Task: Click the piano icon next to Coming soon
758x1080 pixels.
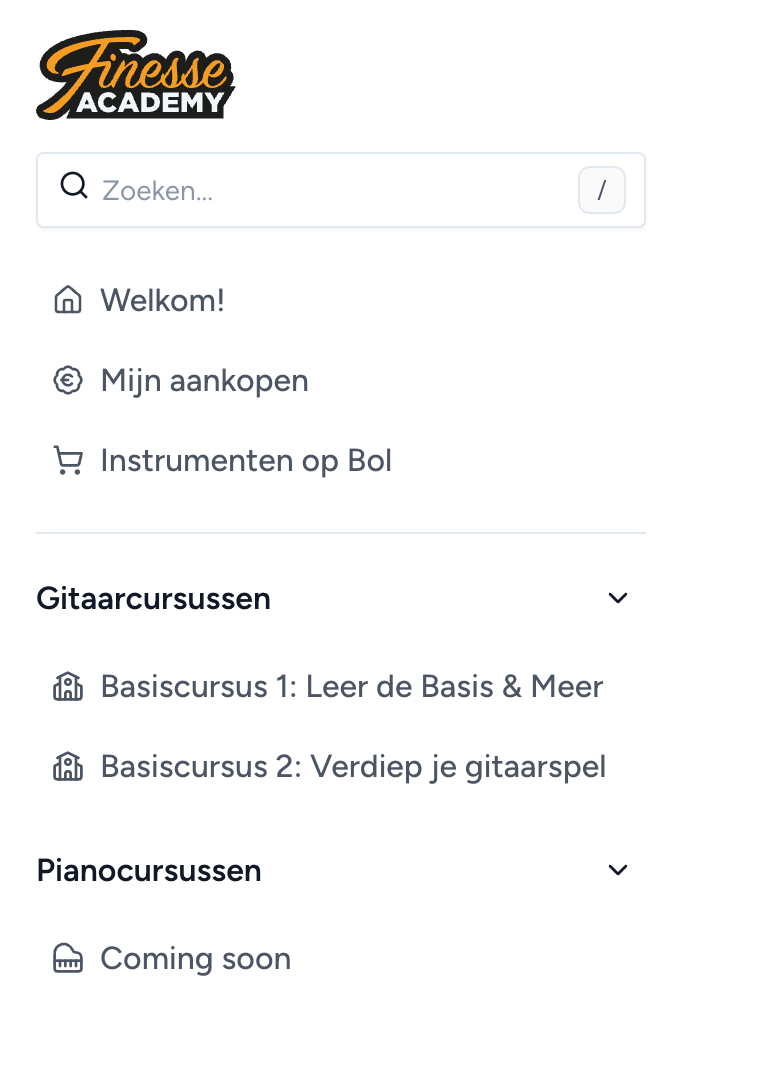Action: (68, 958)
